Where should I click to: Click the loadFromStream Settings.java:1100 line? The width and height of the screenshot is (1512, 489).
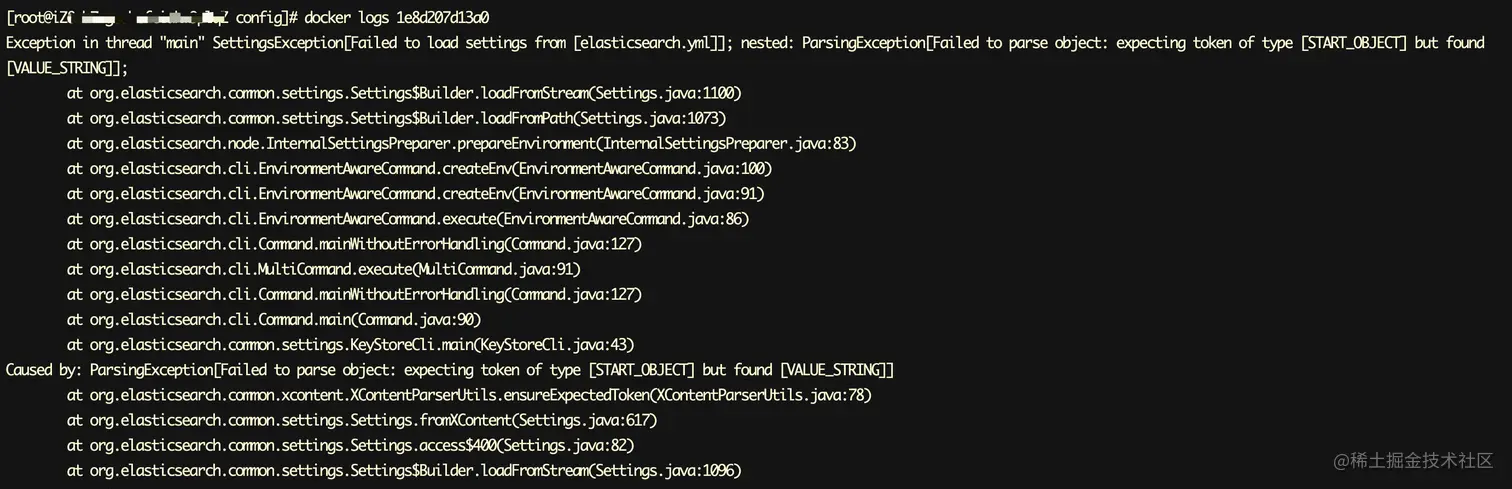point(404,94)
